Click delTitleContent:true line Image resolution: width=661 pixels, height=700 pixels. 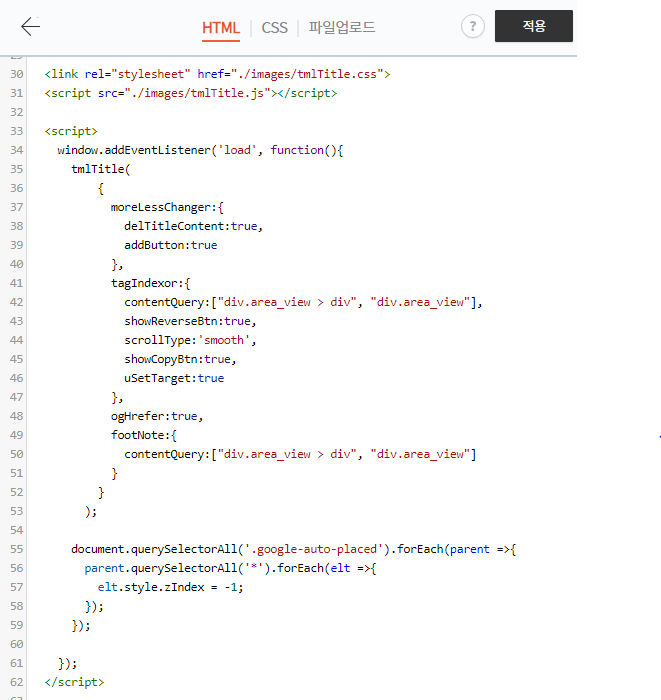click(194, 226)
